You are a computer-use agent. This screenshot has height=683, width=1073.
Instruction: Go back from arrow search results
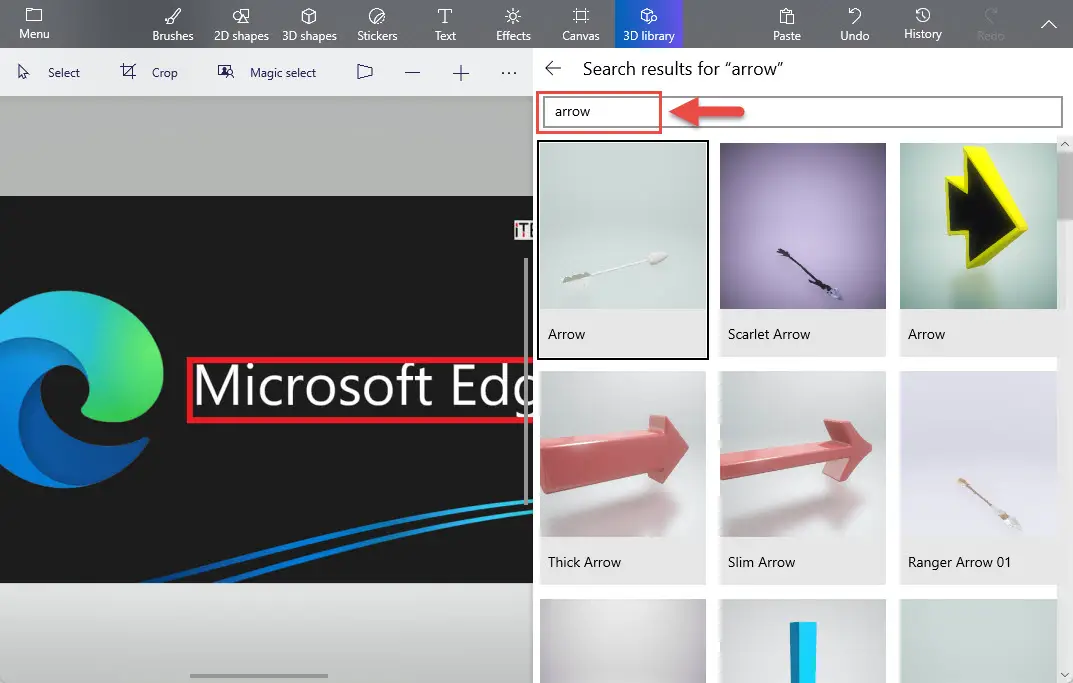551,69
